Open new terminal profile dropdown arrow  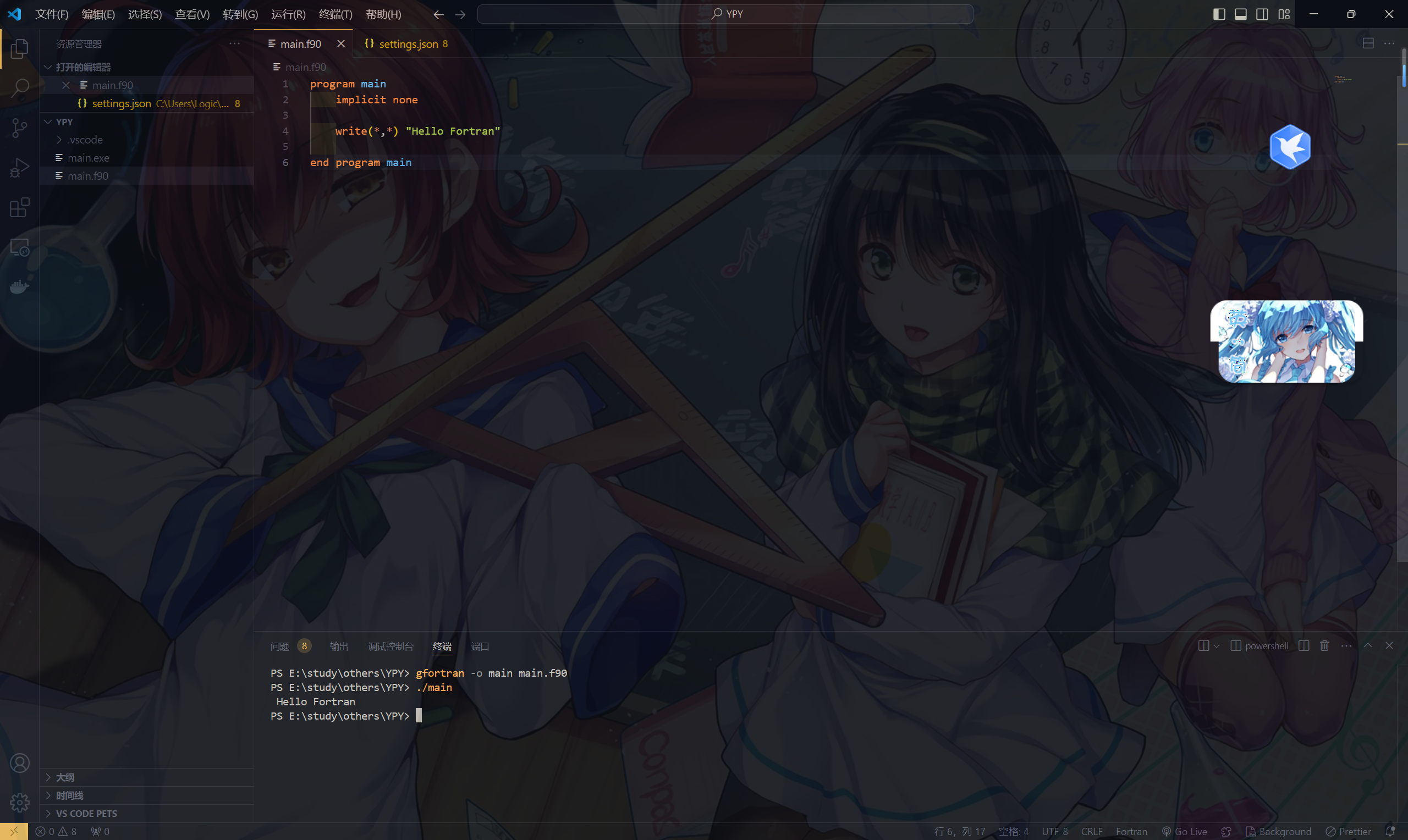click(x=1217, y=646)
